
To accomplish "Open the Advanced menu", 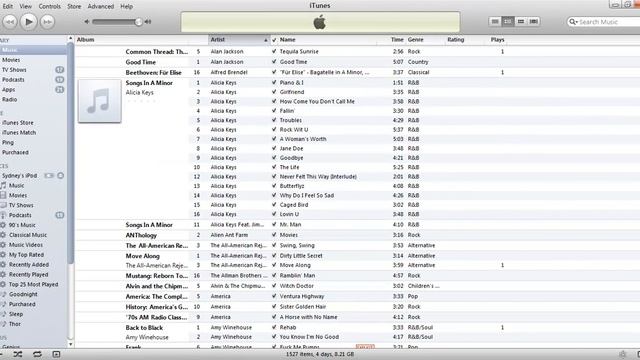I will point(100,7).
